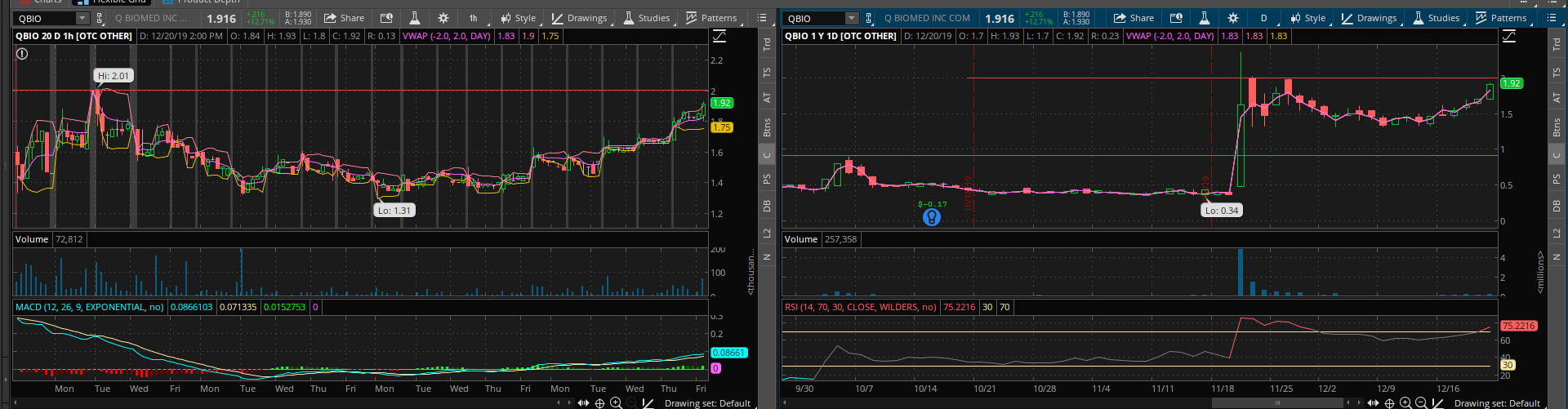The height and width of the screenshot is (409, 1568).
Task: Click the Drawings button on the right chart
Action: [x=1370, y=18]
